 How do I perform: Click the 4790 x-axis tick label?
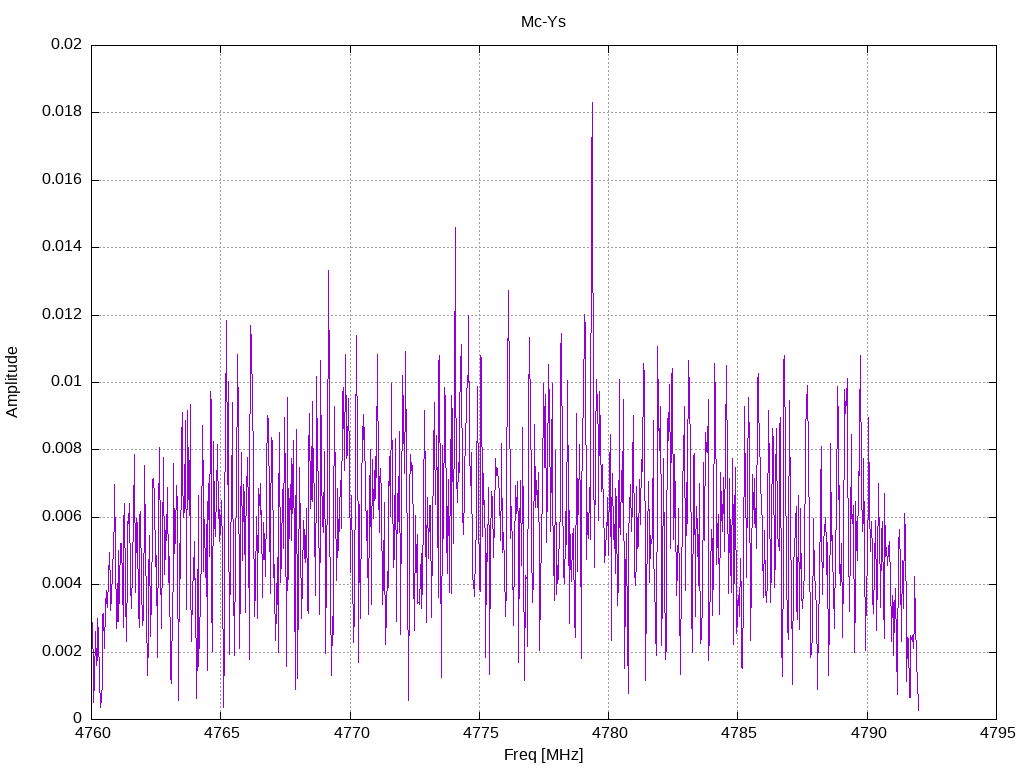[868, 732]
